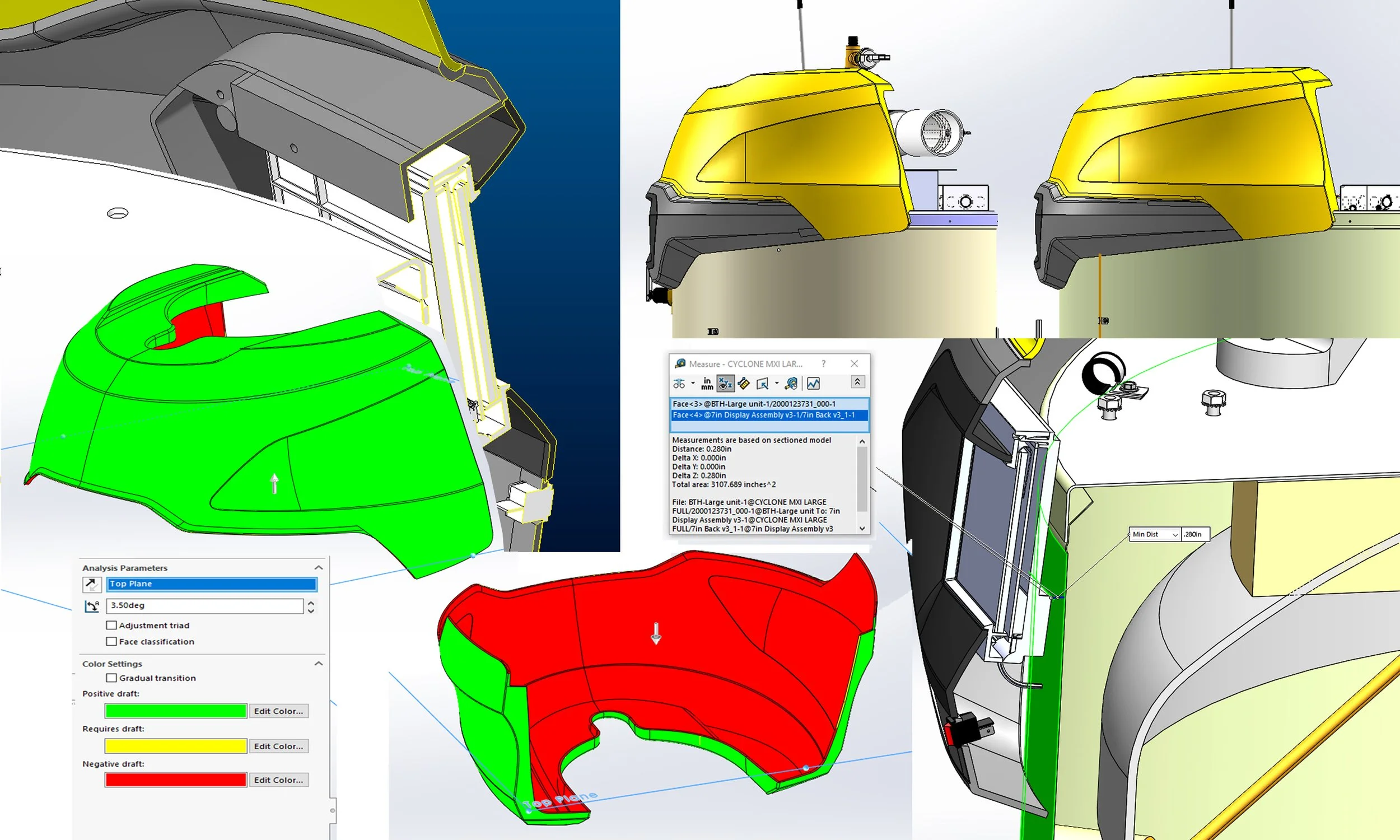Select Face<4> 7in Display Assembly entry
1400x840 pixels.
click(x=763, y=415)
